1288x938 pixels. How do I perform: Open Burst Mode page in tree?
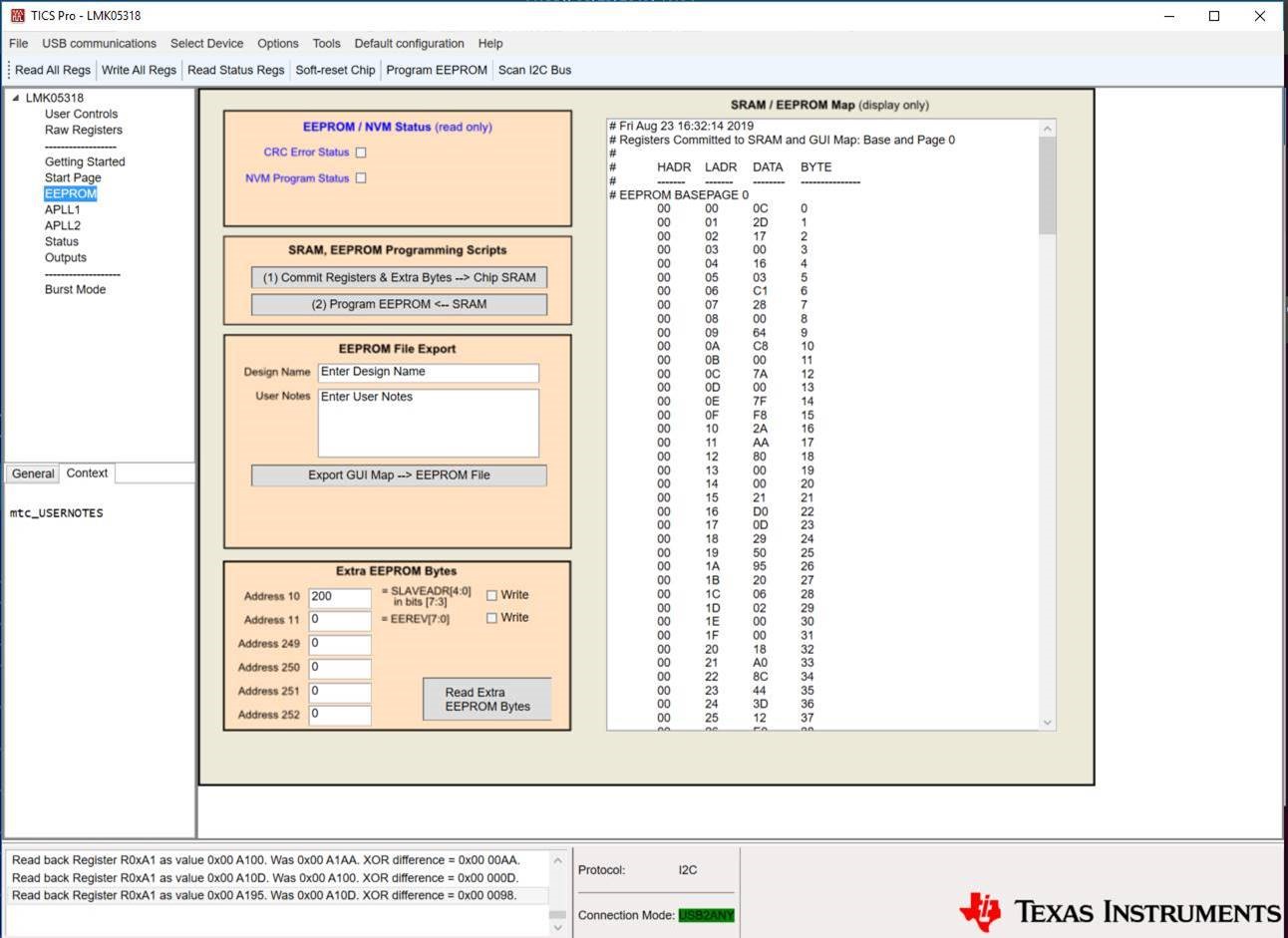coord(75,289)
